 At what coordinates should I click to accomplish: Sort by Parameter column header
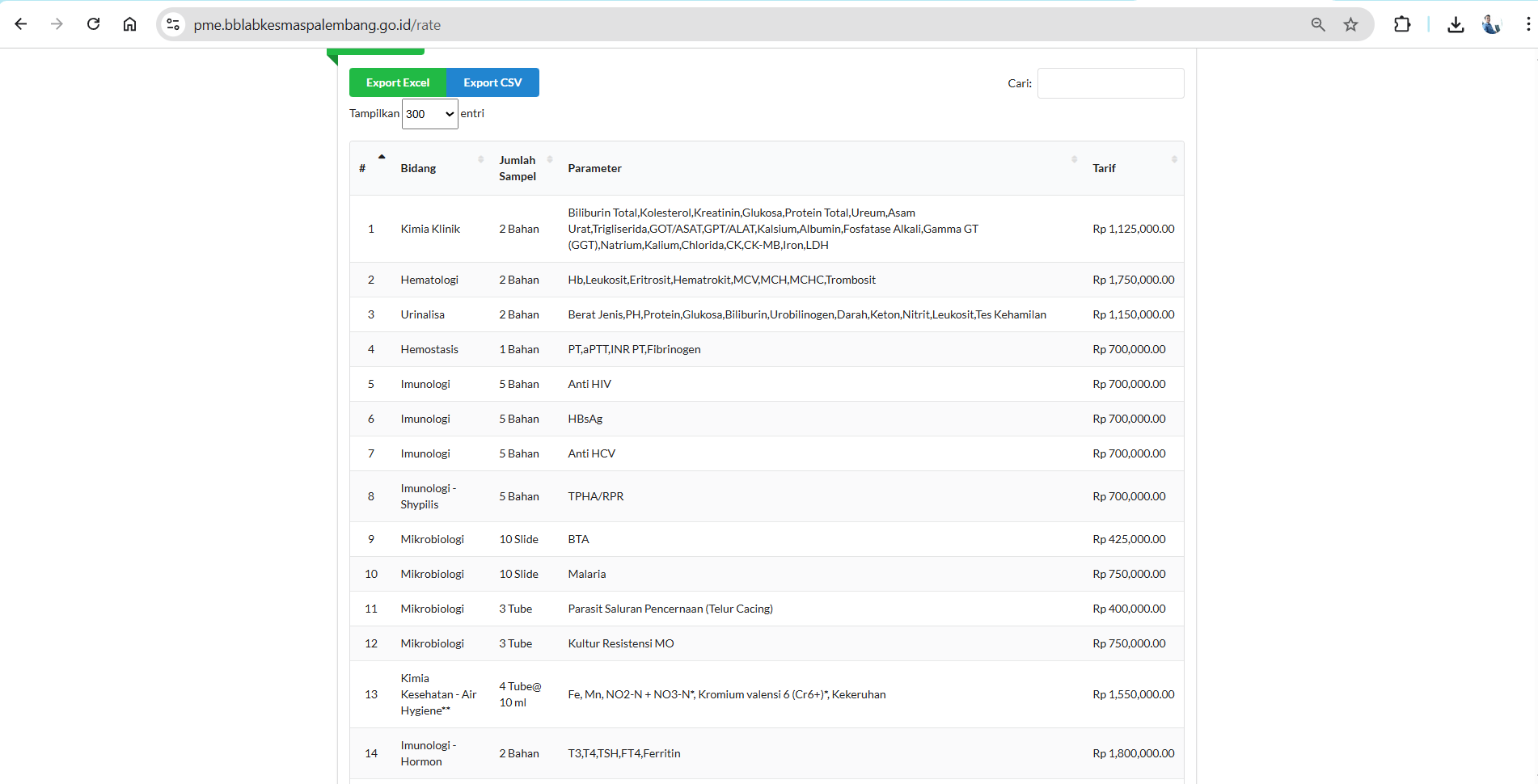(x=595, y=168)
